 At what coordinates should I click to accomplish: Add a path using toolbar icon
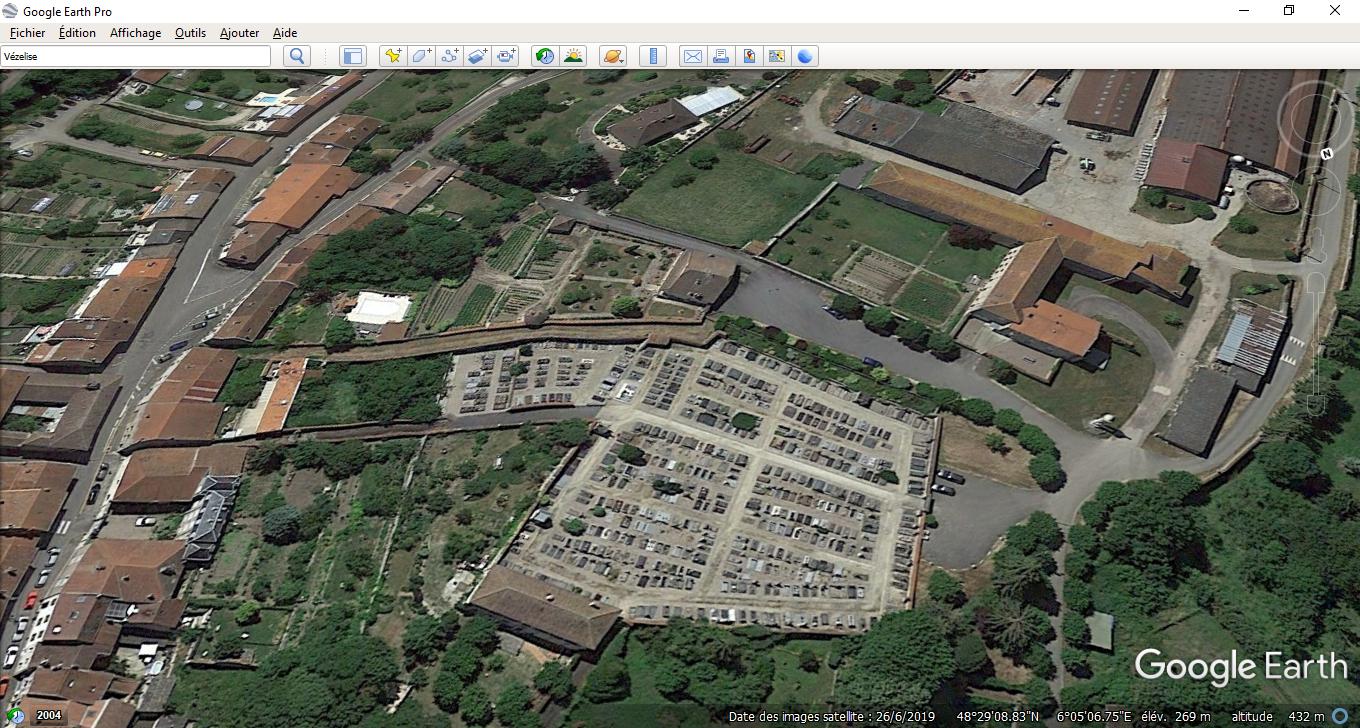coord(450,56)
